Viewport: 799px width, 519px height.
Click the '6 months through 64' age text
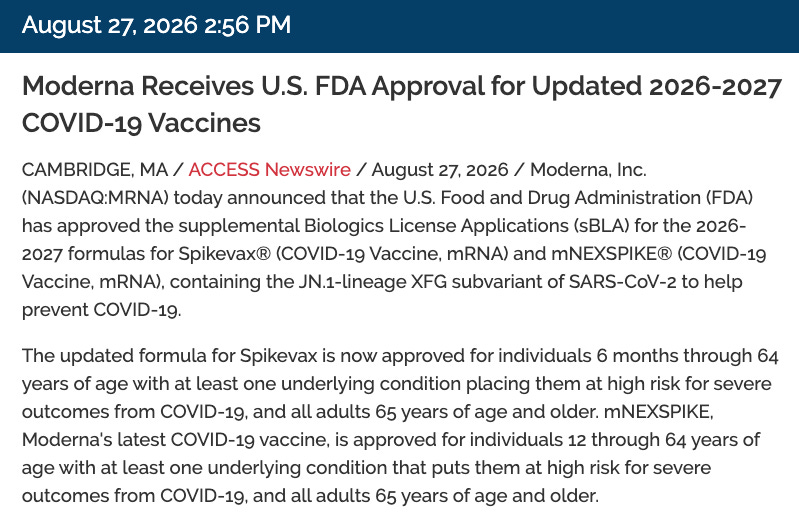[687, 356]
